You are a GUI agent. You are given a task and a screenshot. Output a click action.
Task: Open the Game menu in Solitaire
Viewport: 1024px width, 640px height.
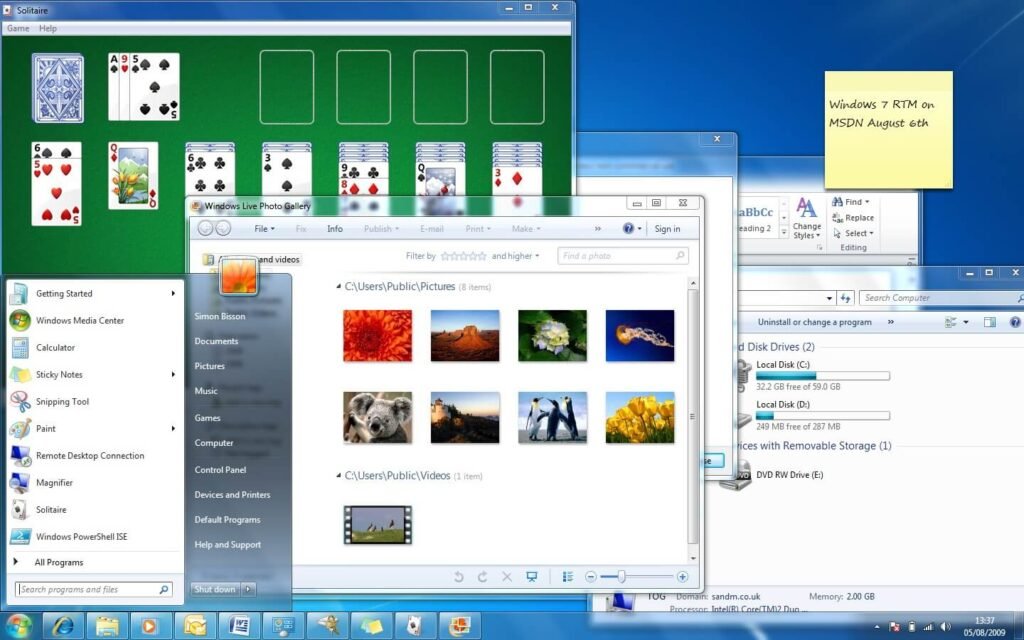[18, 28]
